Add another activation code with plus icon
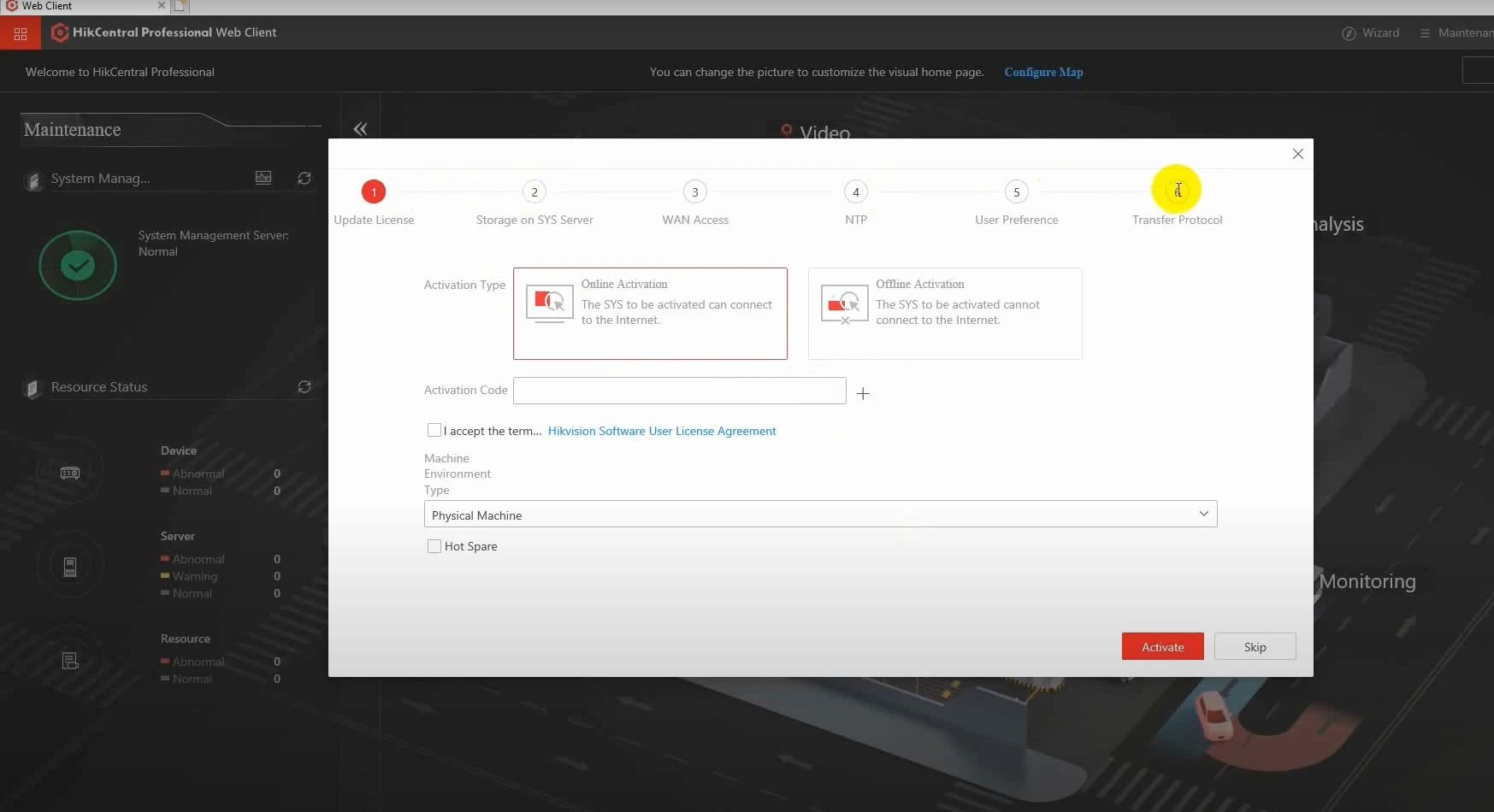1494x812 pixels. point(863,393)
